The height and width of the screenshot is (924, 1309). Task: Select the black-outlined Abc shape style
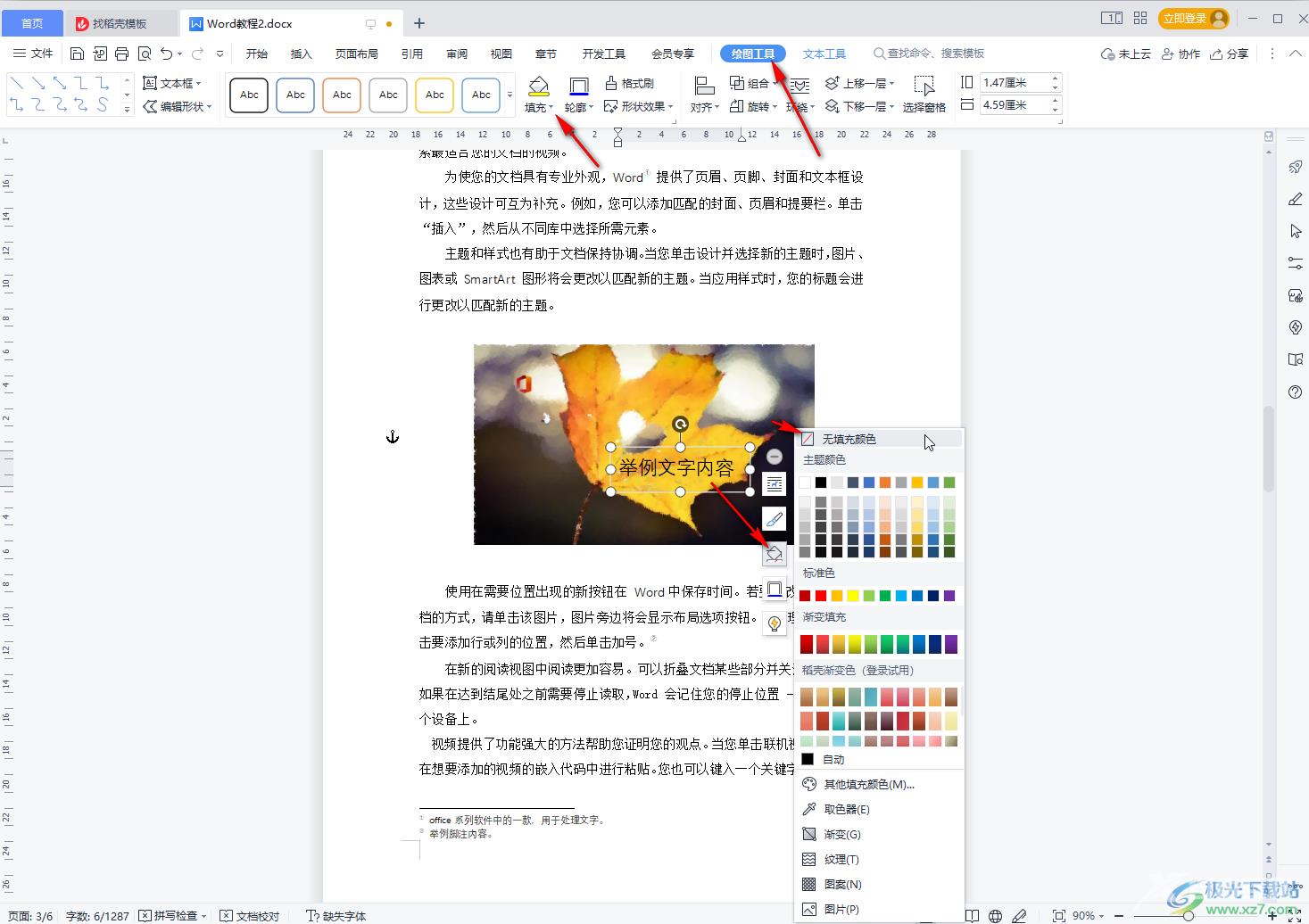point(249,95)
